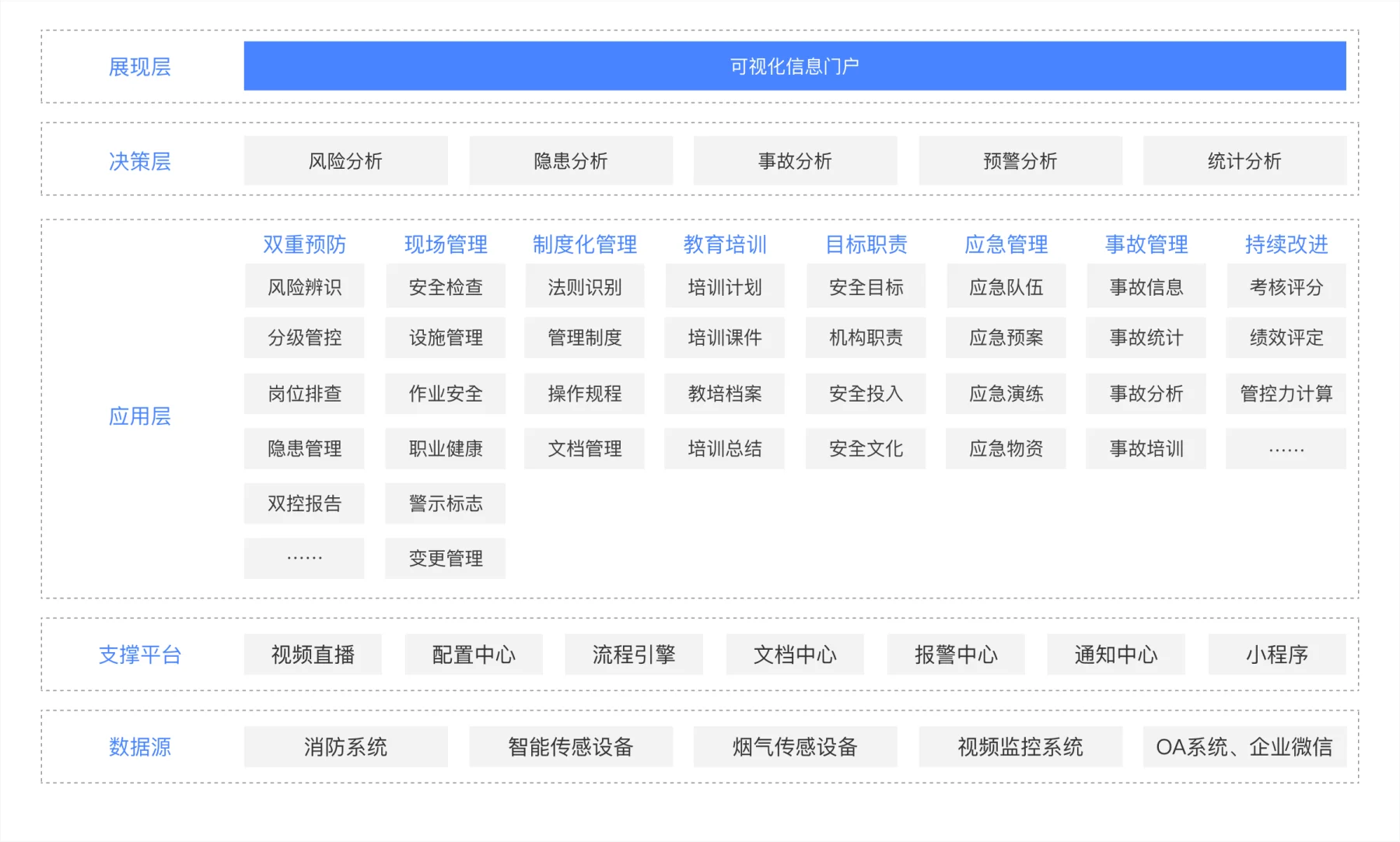Open 培训计划 module
This screenshot has width=1400, height=842.
(725, 287)
